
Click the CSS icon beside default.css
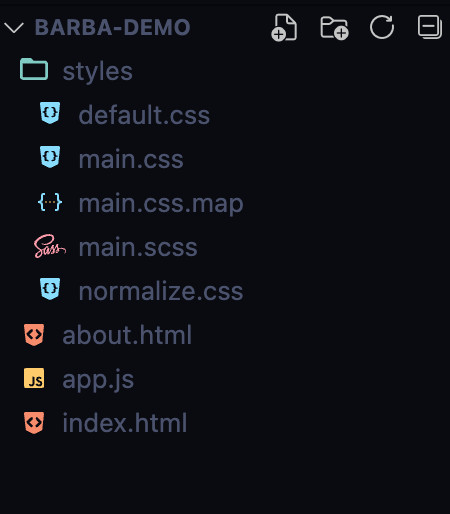(50, 113)
